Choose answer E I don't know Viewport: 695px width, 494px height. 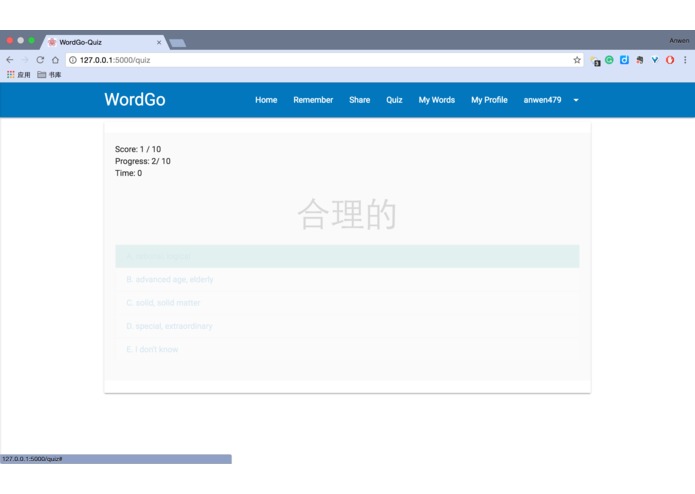(x=347, y=349)
